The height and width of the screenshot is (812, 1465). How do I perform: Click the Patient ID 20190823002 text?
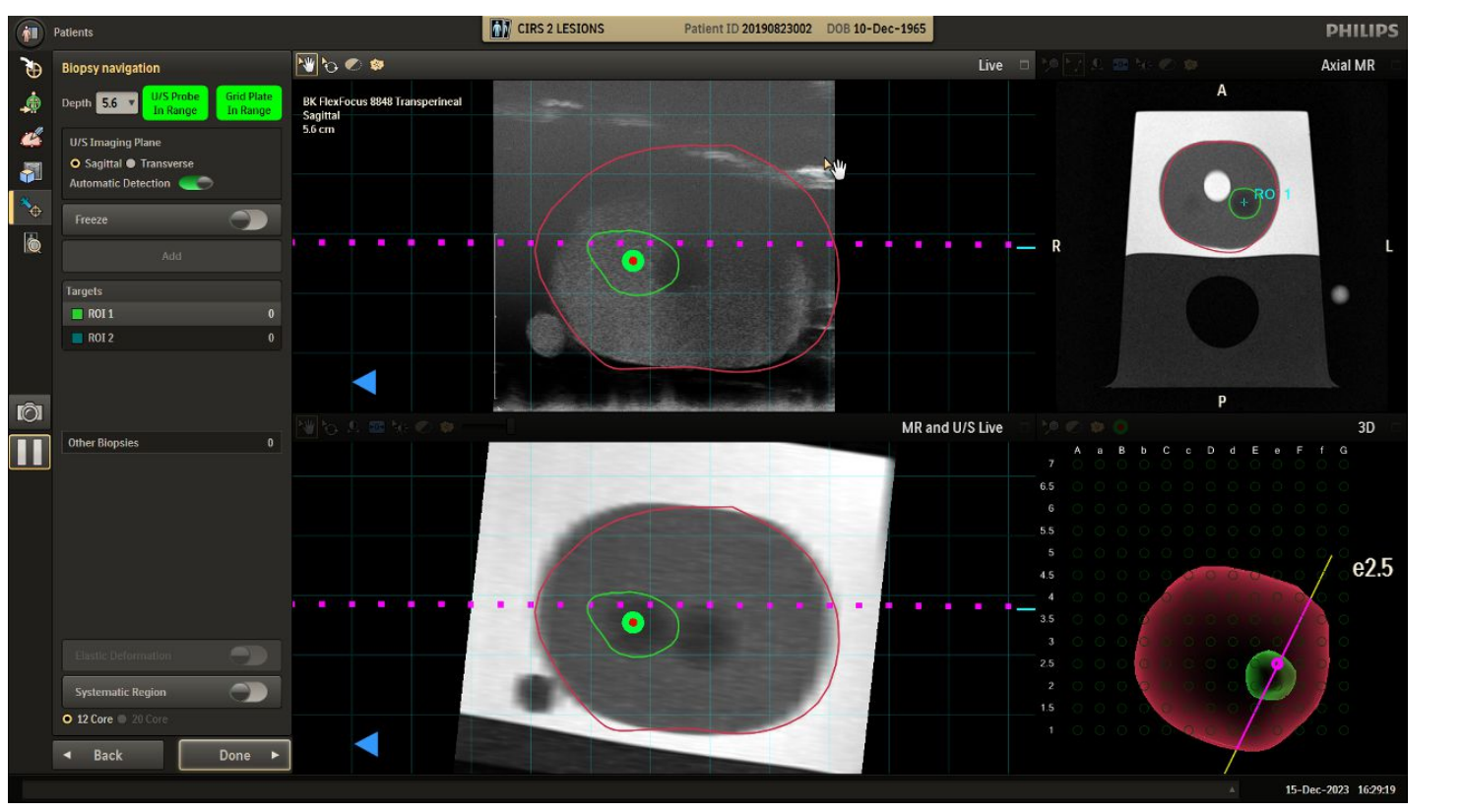coord(748,29)
